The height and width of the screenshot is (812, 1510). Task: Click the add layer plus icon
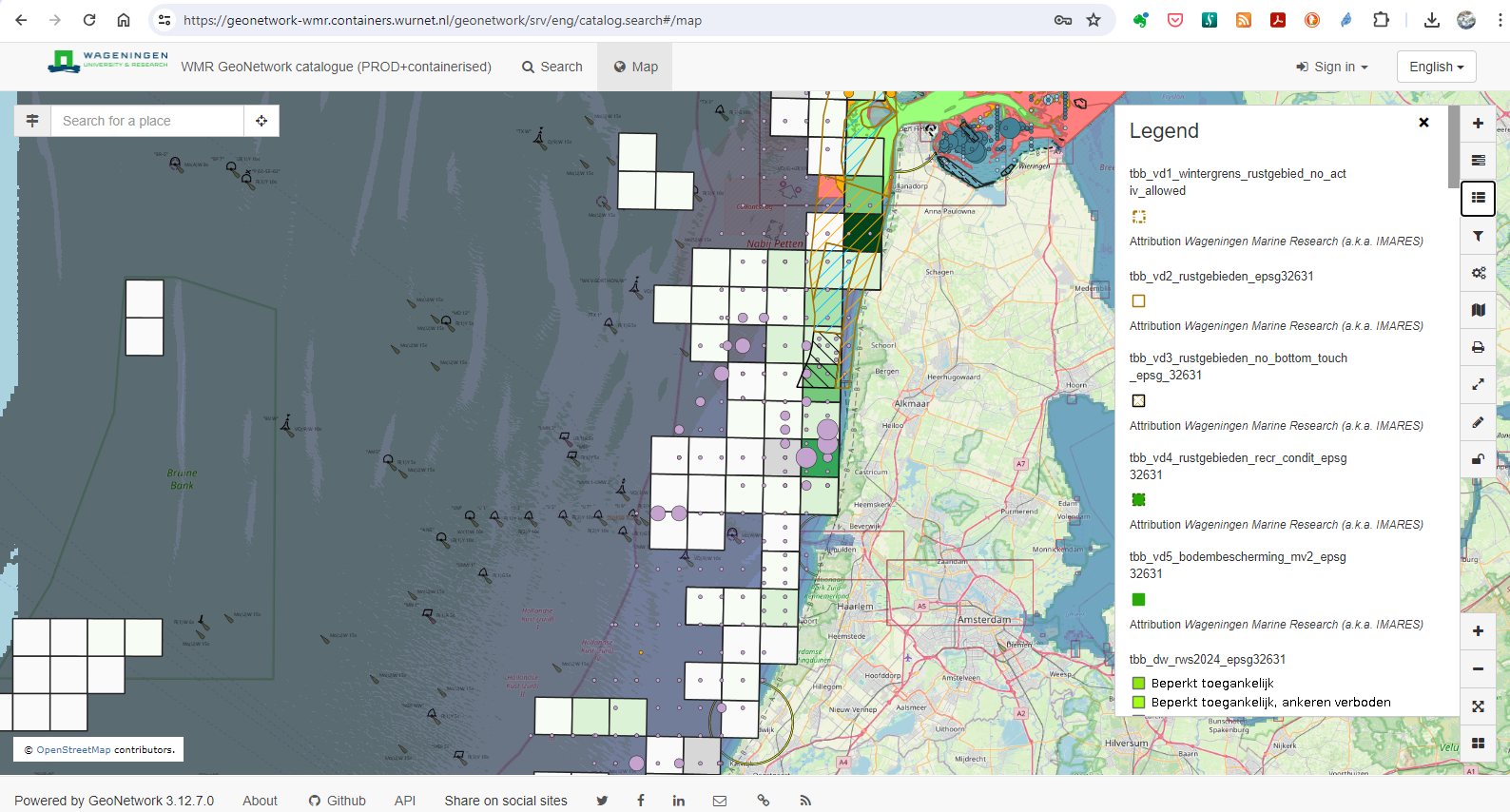coord(1478,124)
